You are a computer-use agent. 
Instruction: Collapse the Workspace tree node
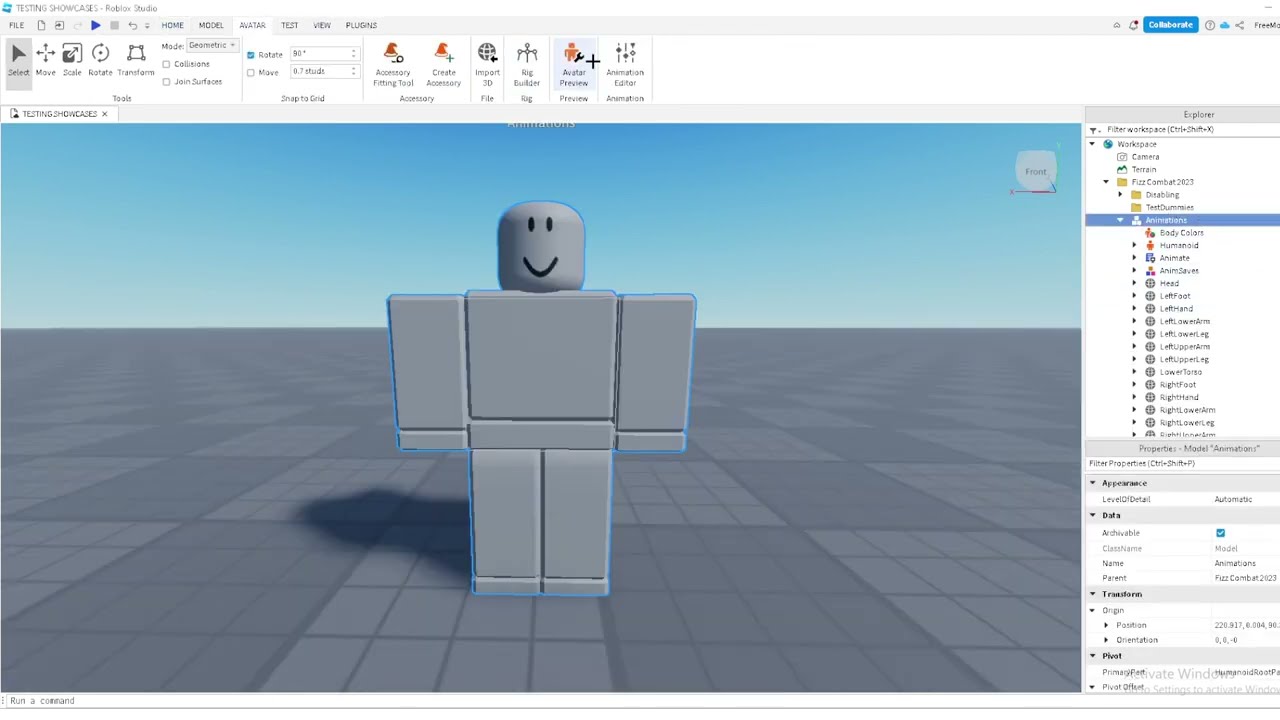point(1092,144)
